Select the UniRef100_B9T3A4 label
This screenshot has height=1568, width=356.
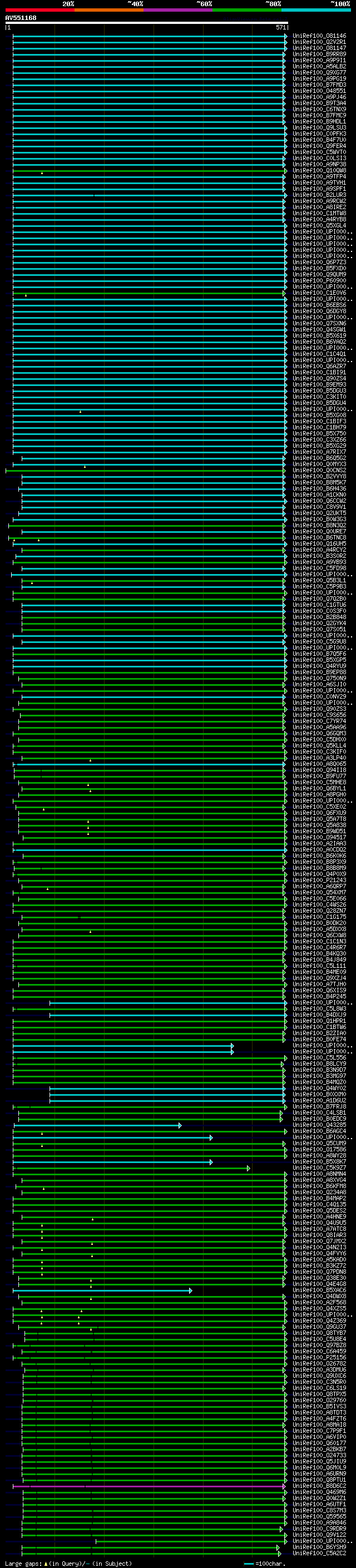[x=319, y=103]
